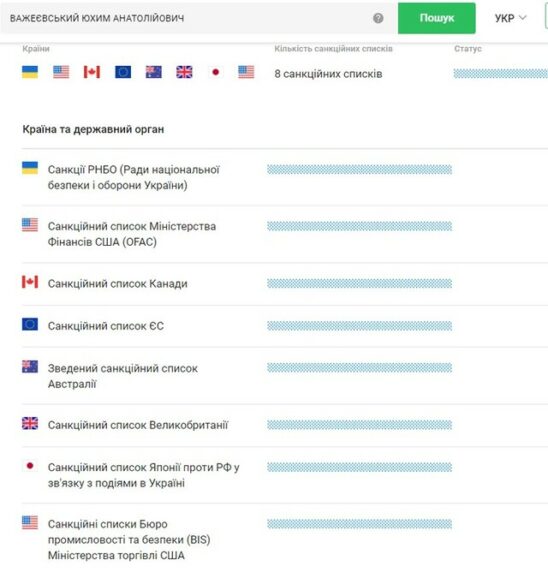Viewport: 548px width, 578px height.
Task: Click the Ukraine flag icon in countries row
Action: [x=30, y=72]
